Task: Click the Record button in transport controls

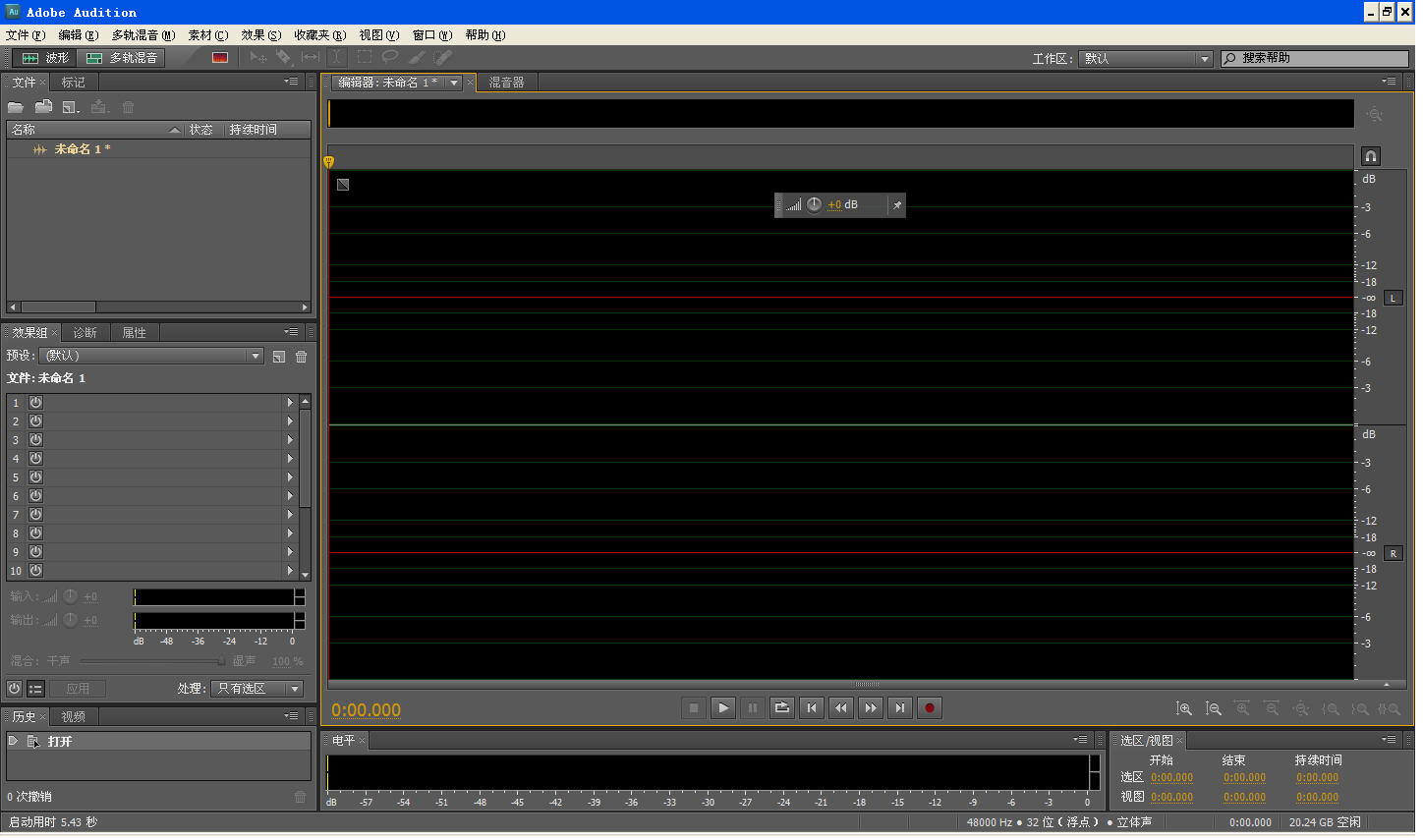Action: (x=929, y=707)
